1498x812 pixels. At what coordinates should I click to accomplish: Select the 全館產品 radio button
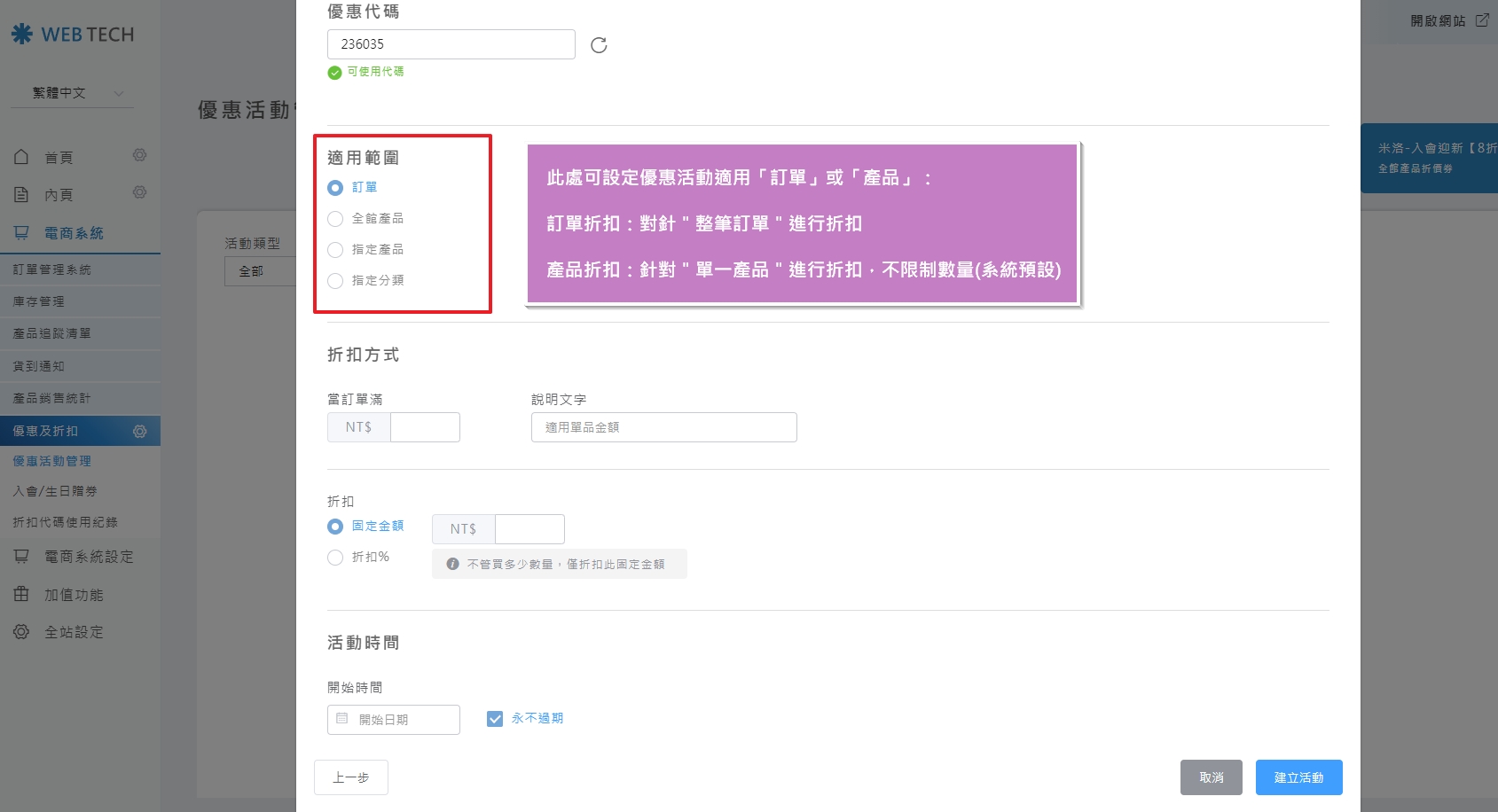tap(335, 218)
